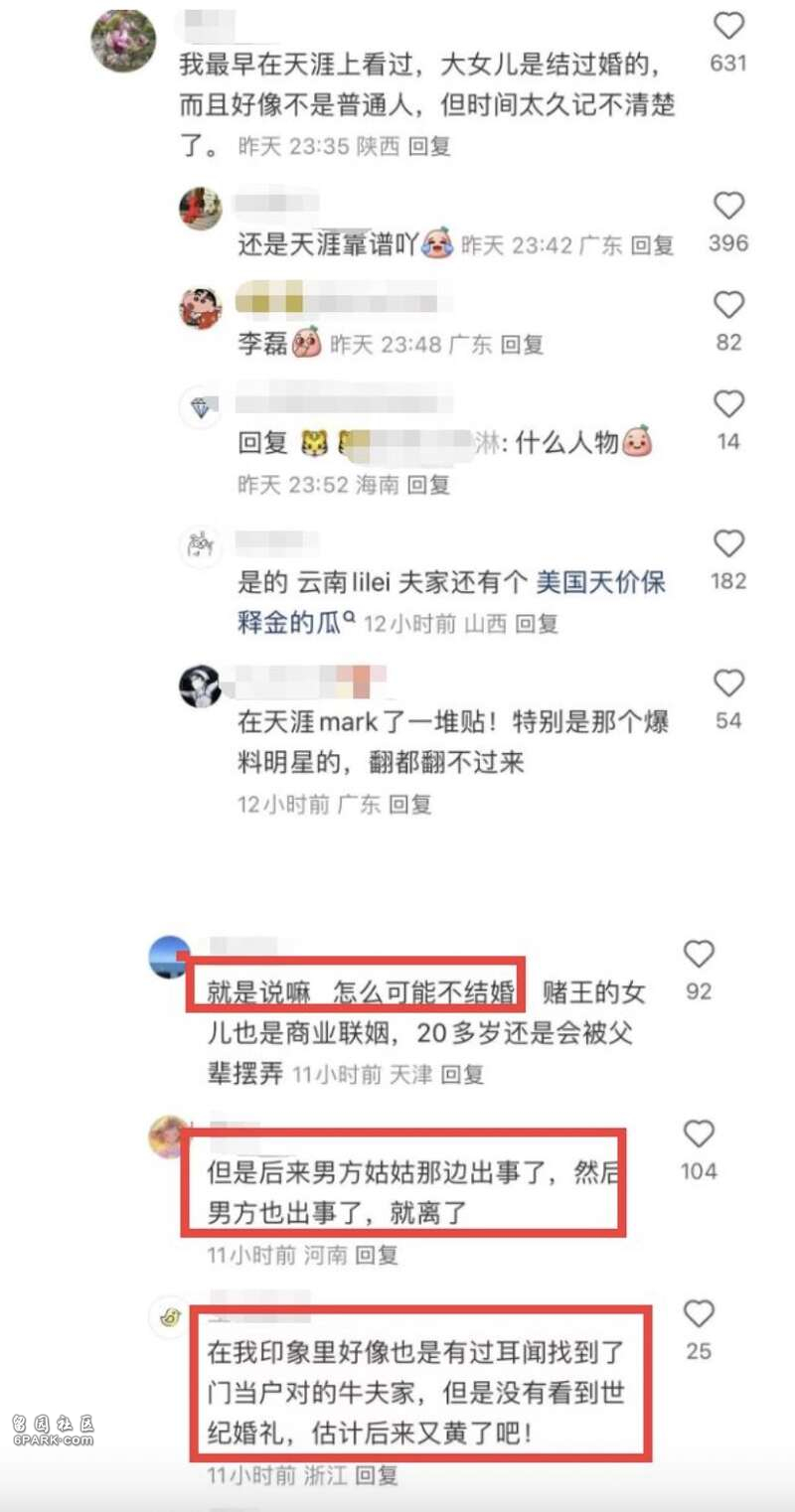The height and width of the screenshot is (1512, 795).
Task: Like the comment with 631 likes
Action: 728,26
